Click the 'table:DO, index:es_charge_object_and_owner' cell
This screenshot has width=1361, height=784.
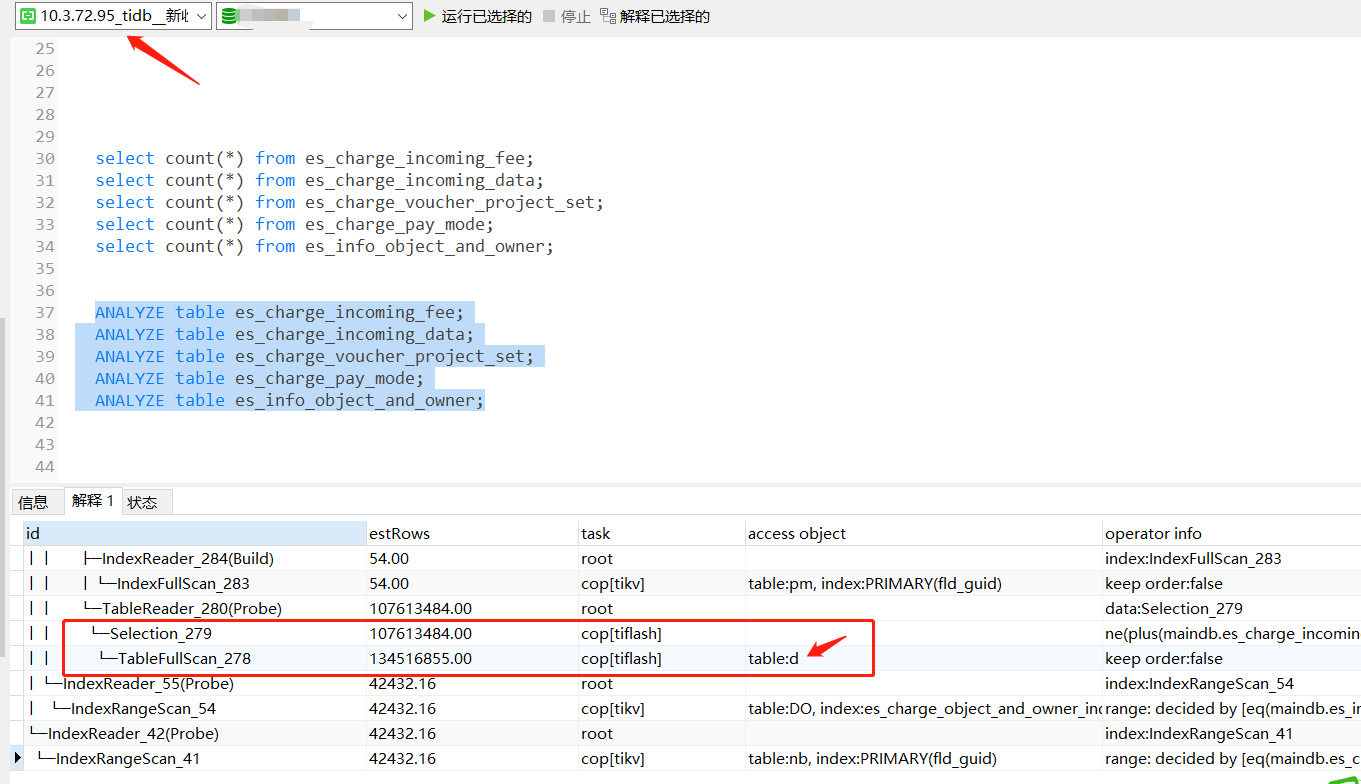tap(924, 709)
